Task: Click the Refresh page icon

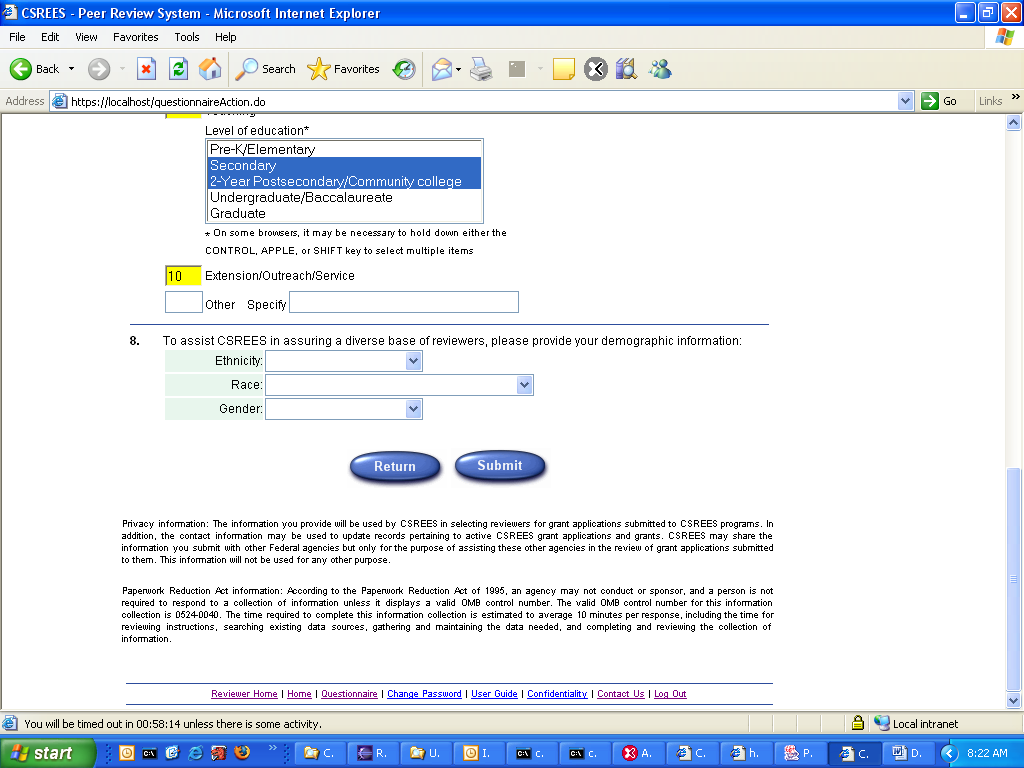Action: 178,69
